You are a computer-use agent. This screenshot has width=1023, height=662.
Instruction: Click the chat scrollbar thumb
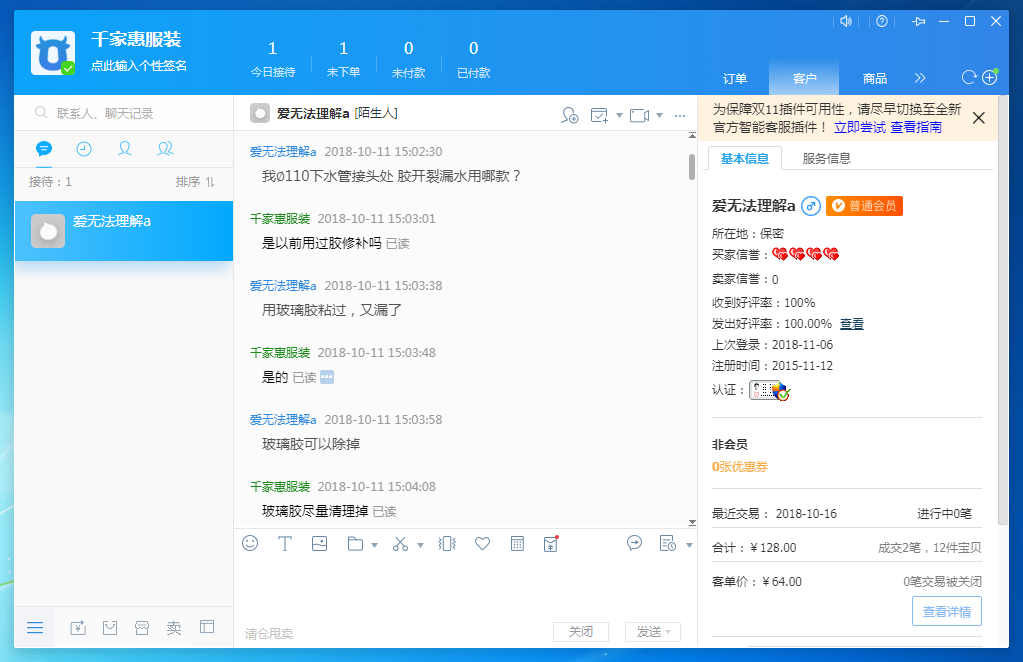[692, 166]
